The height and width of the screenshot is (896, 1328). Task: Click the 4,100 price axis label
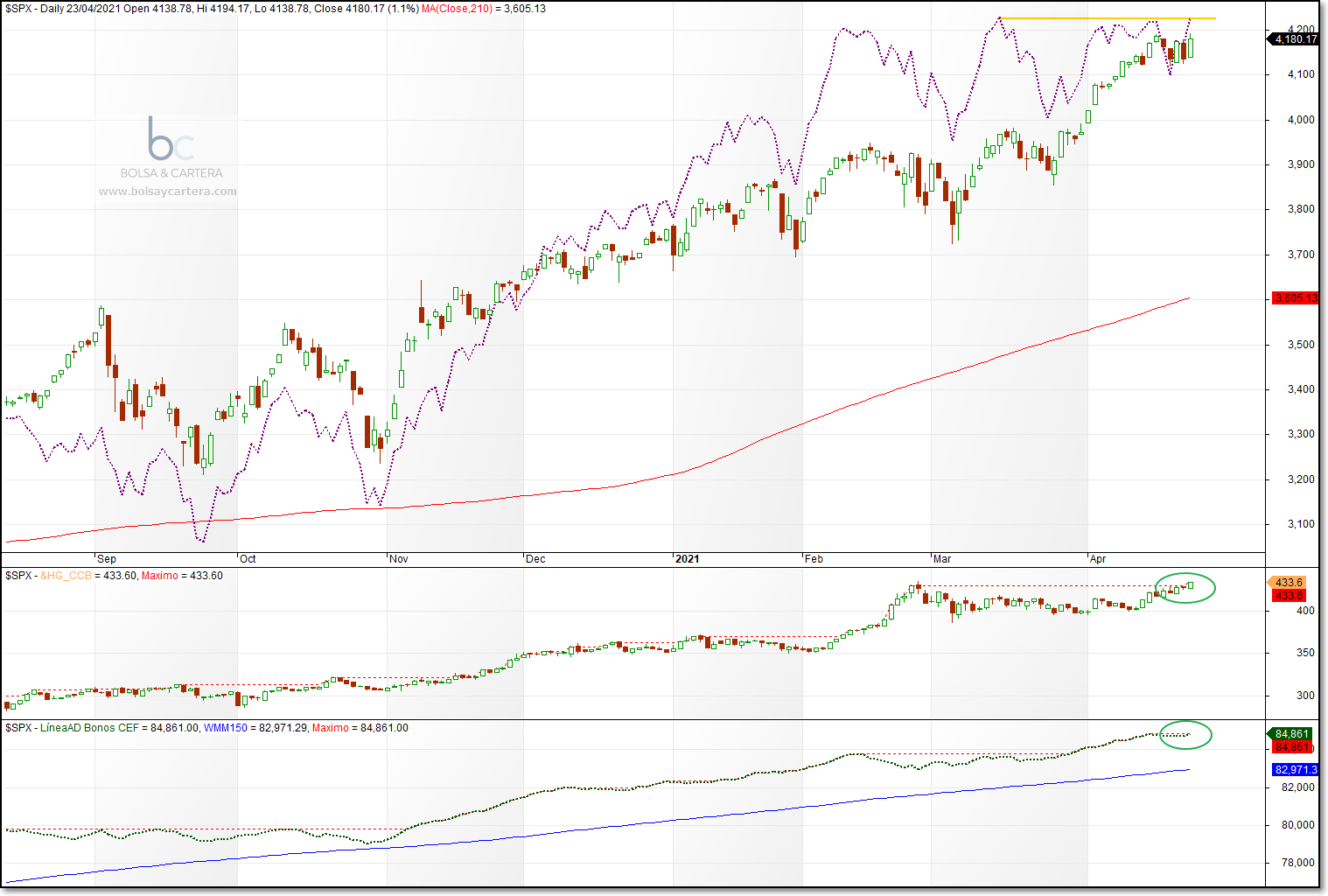tap(1301, 74)
